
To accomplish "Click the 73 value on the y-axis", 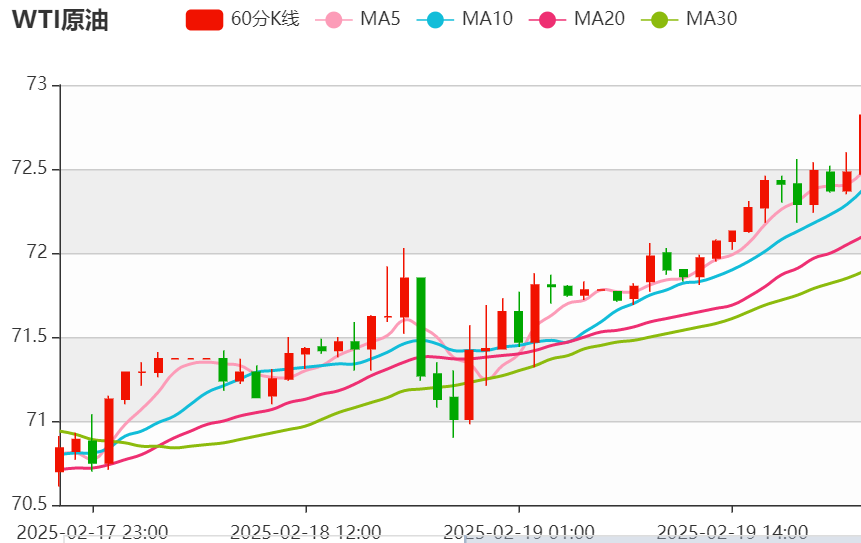I will pos(37,85).
